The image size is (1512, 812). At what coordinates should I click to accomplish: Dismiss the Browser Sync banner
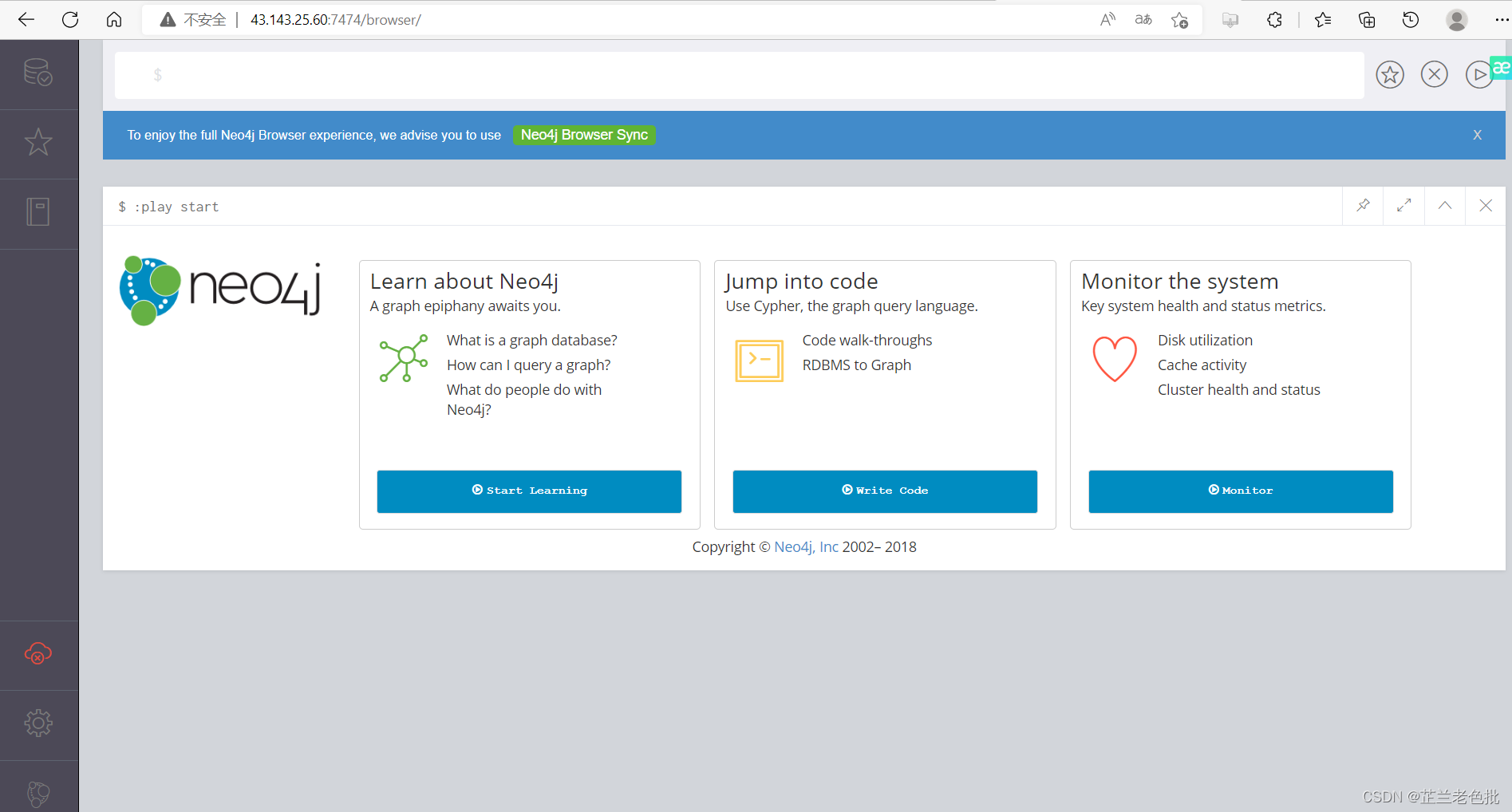click(1478, 135)
